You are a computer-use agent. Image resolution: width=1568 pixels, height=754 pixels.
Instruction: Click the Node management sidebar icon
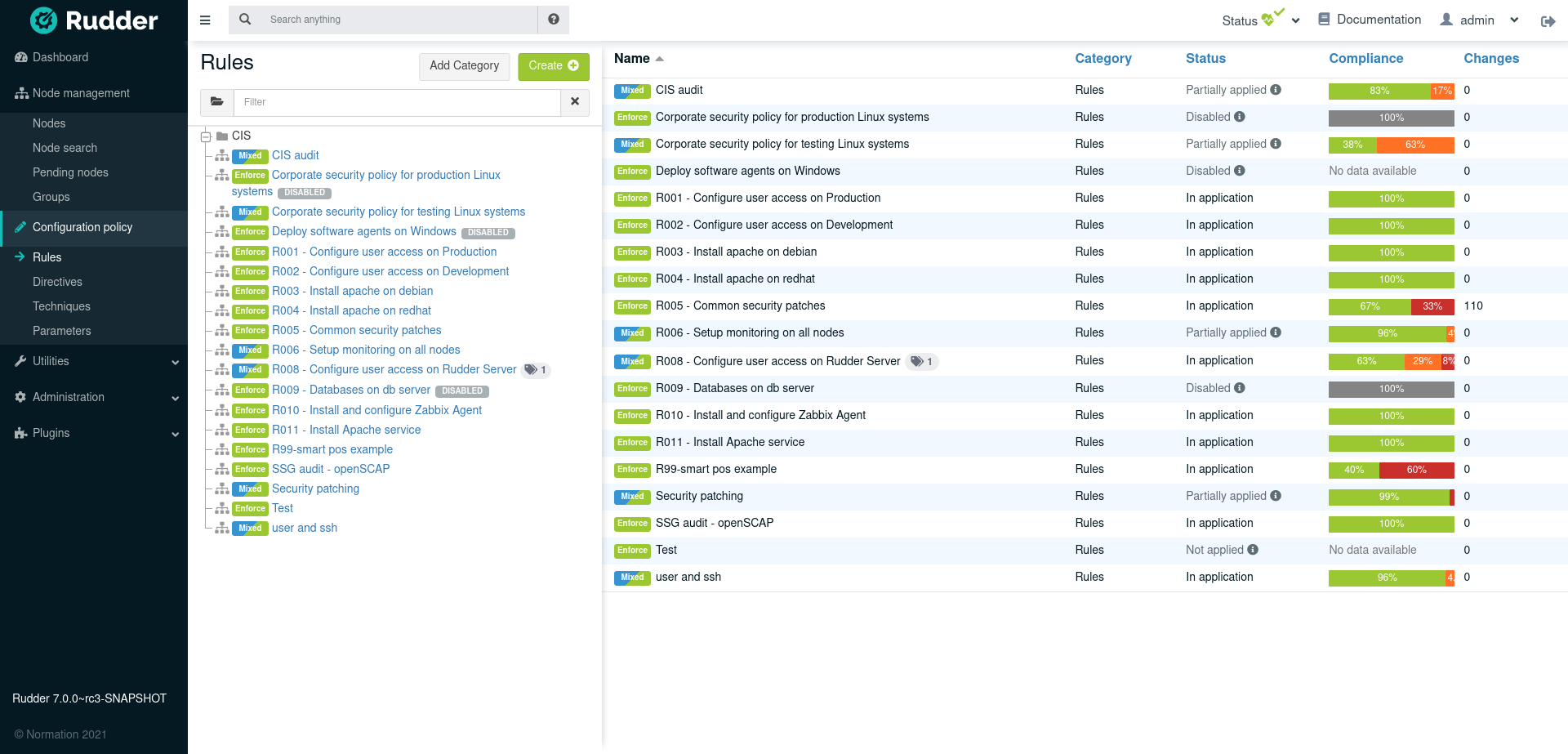[x=20, y=93]
